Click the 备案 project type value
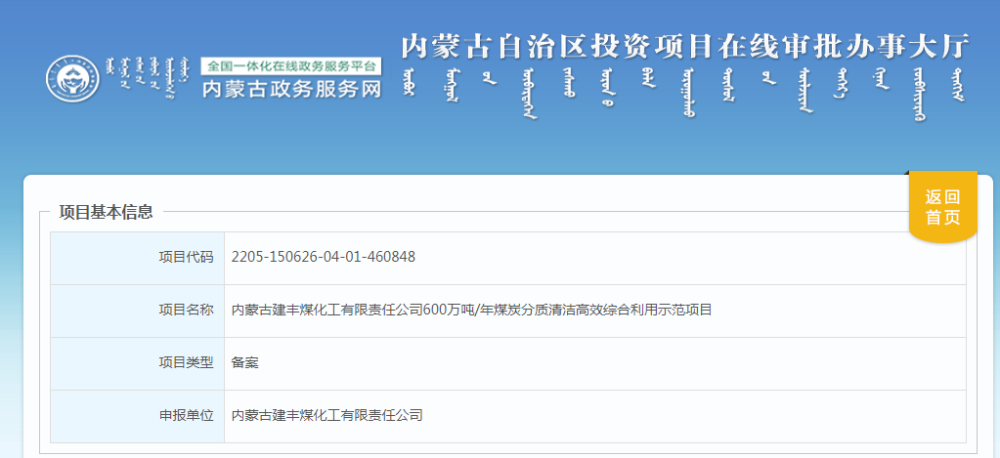 tap(245, 362)
